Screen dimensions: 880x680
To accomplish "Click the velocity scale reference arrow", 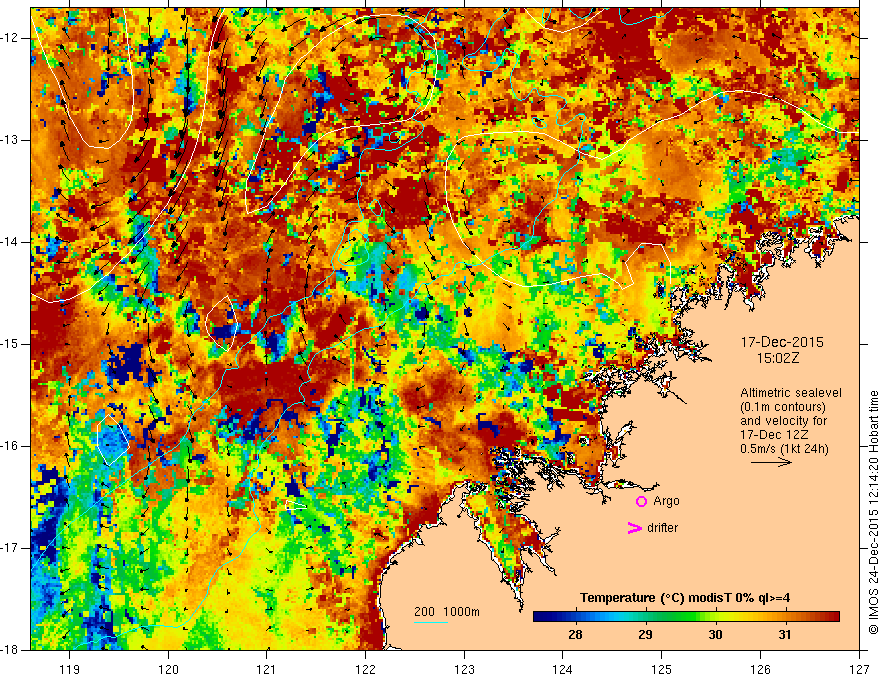I will [x=771, y=462].
